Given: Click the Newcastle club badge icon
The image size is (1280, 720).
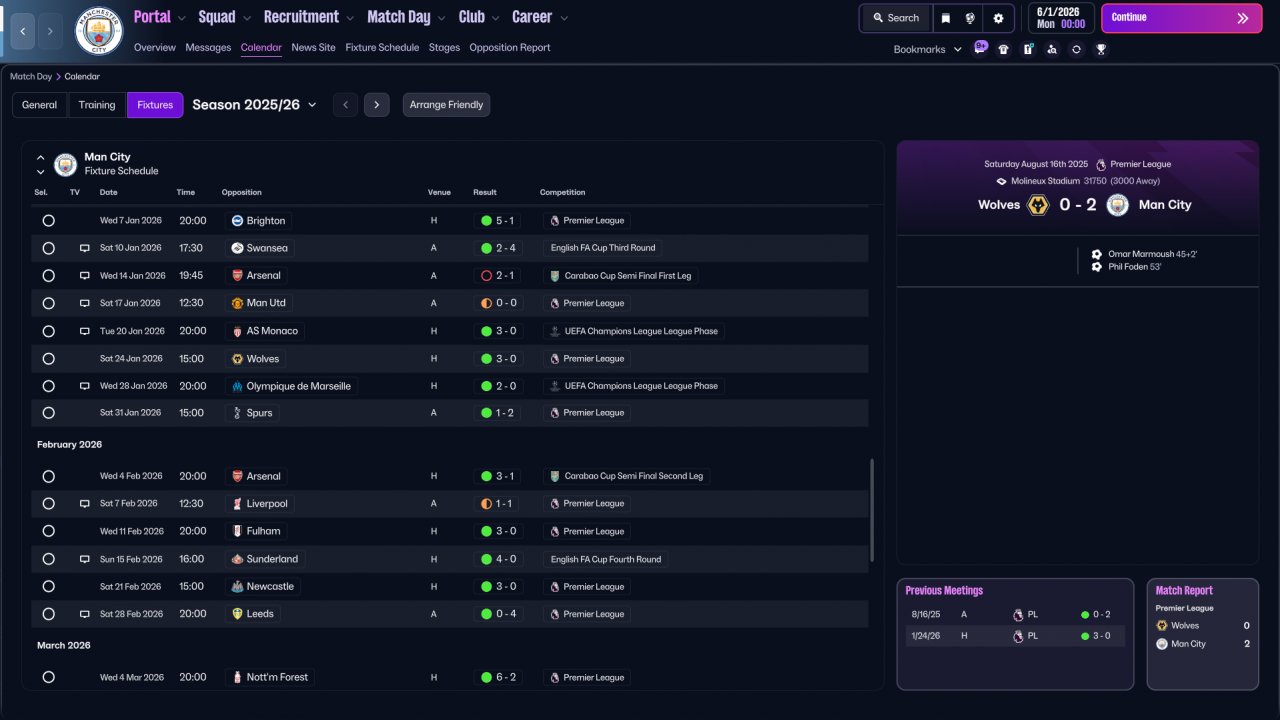Looking at the screenshot, I should (237, 587).
